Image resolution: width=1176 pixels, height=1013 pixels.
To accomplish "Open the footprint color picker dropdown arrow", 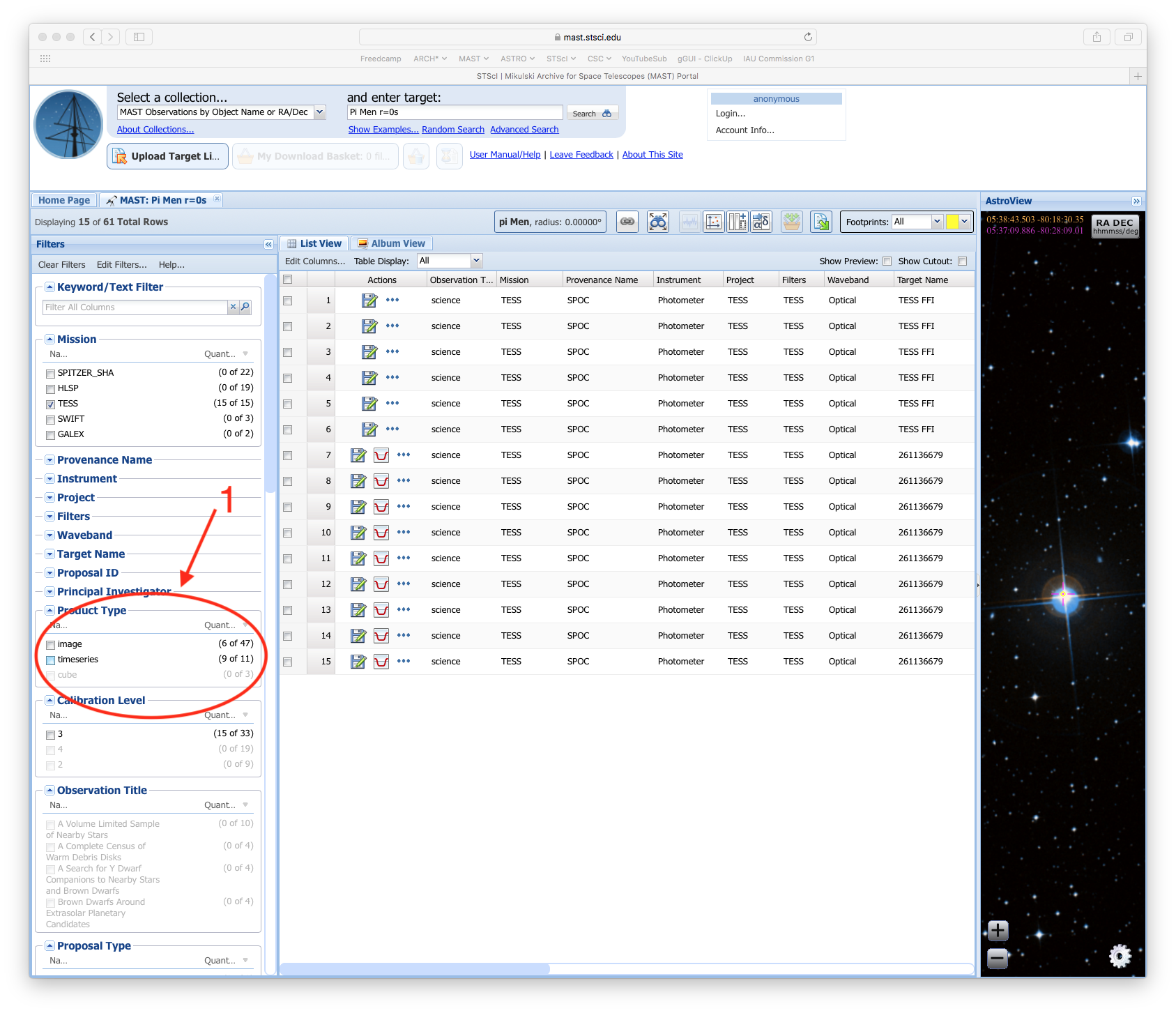I will pos(965,222).
